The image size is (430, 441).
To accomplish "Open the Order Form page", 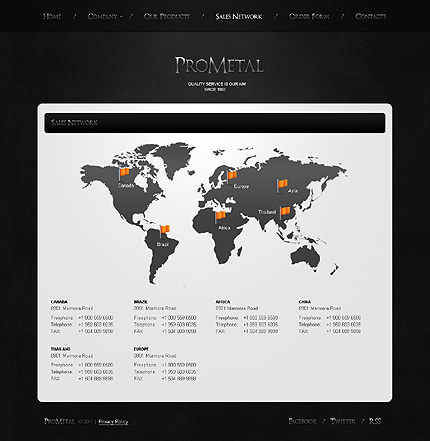I will [309, 16].
